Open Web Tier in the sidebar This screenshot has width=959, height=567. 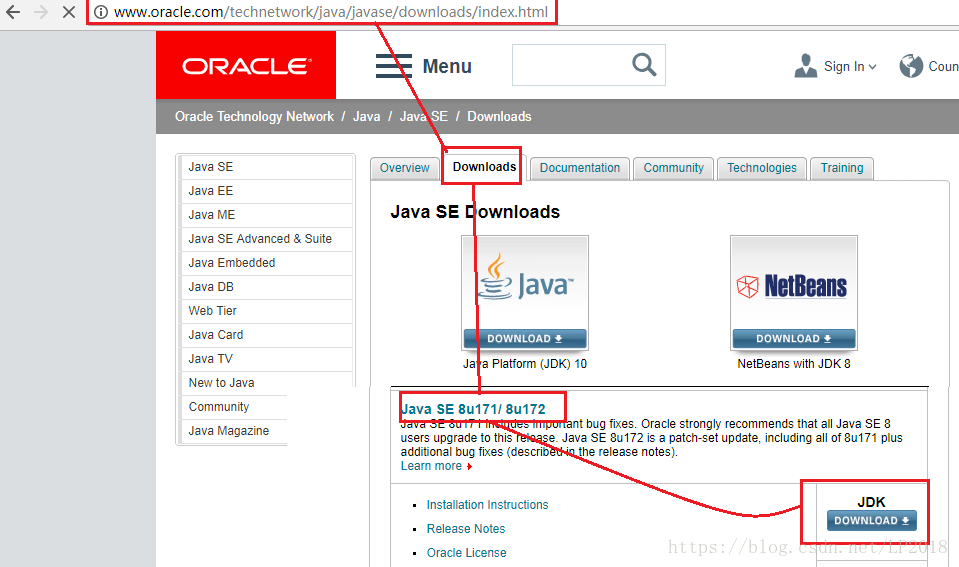(266, 311)
